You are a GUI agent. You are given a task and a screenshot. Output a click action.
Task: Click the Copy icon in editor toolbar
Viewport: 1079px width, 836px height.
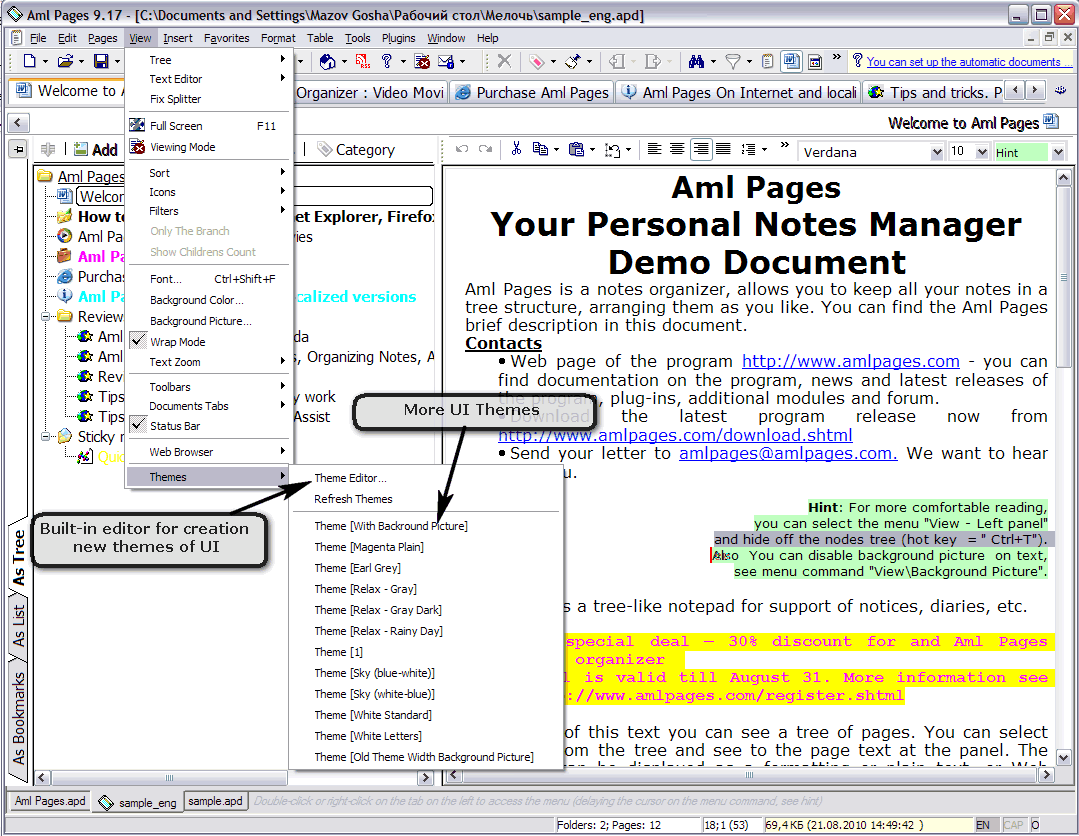[x=540, y=149]
